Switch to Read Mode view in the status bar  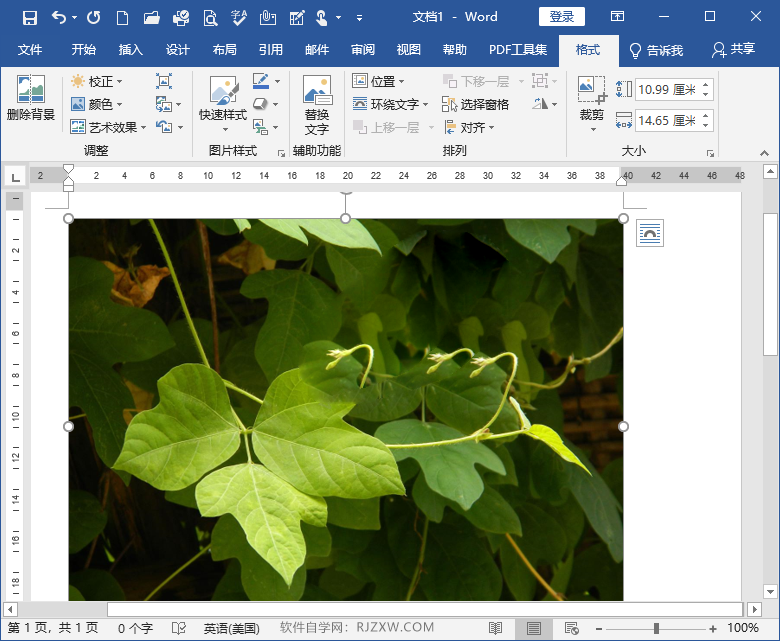496,628
